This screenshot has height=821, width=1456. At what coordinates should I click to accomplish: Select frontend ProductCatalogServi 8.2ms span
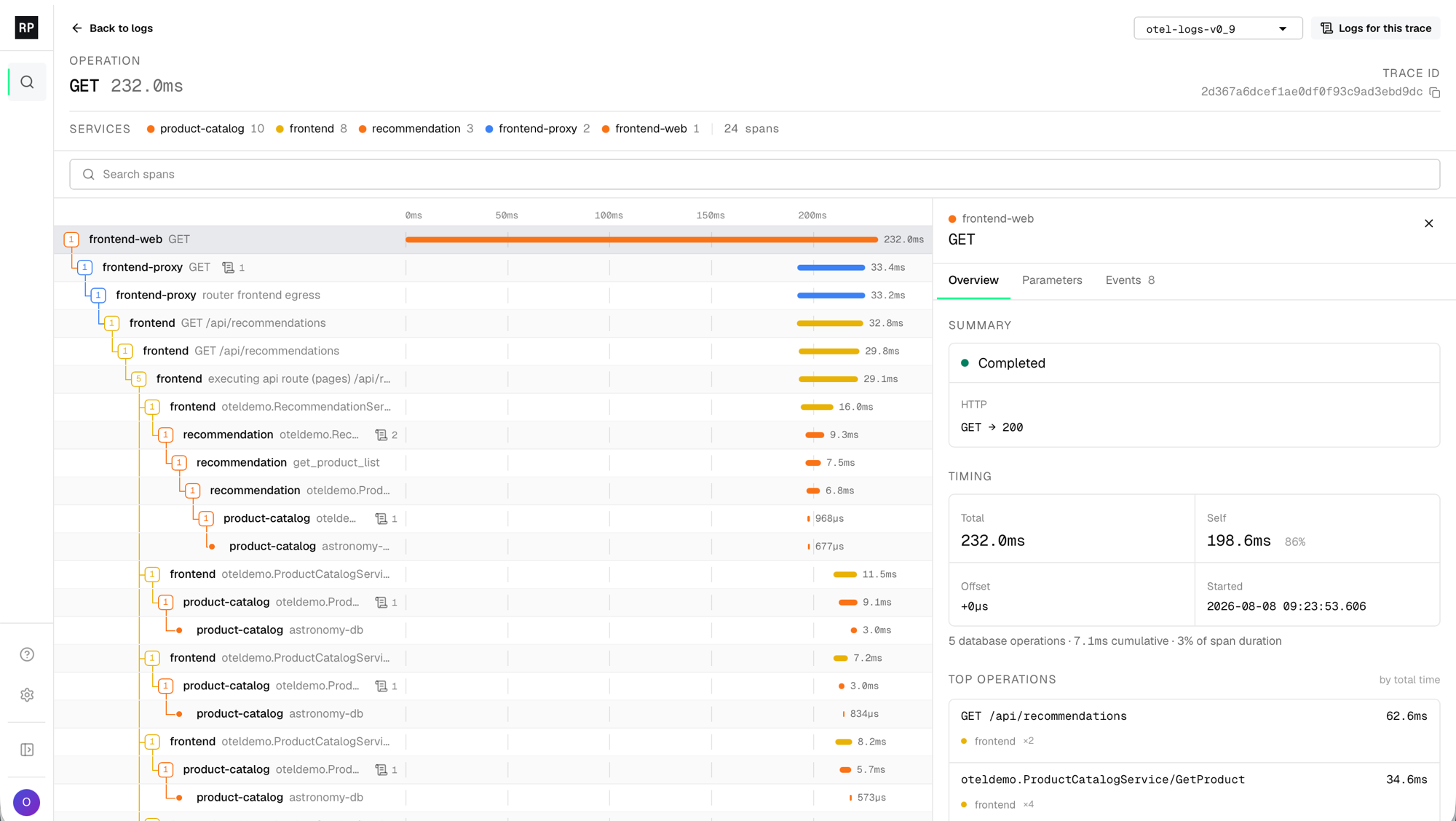pyautogui.click(x=493, y=742)
